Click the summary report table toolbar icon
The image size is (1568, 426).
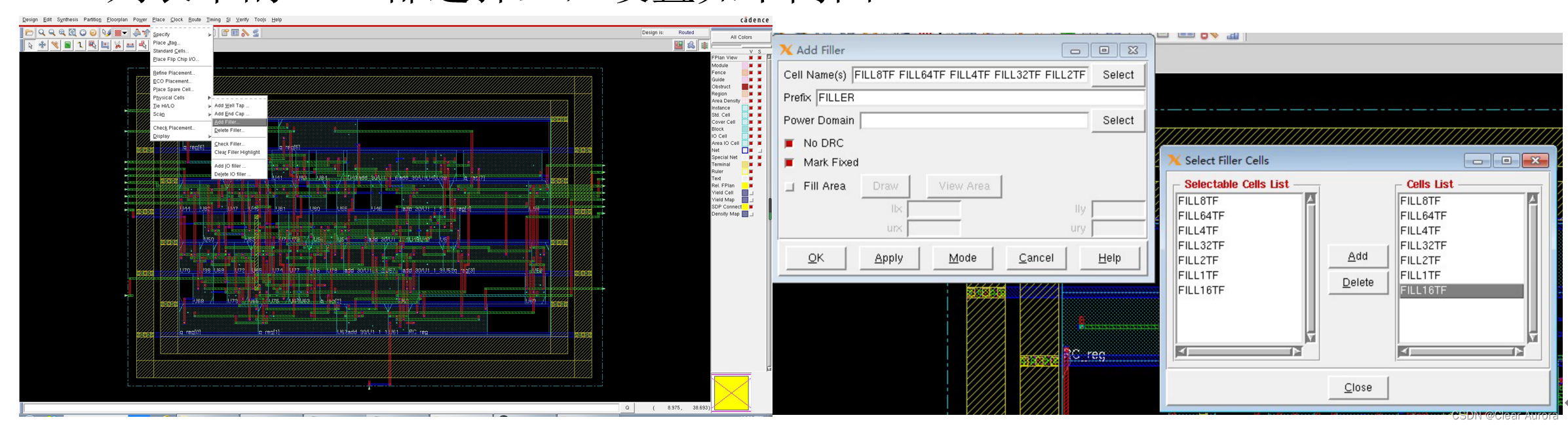[x=235, y=33]
